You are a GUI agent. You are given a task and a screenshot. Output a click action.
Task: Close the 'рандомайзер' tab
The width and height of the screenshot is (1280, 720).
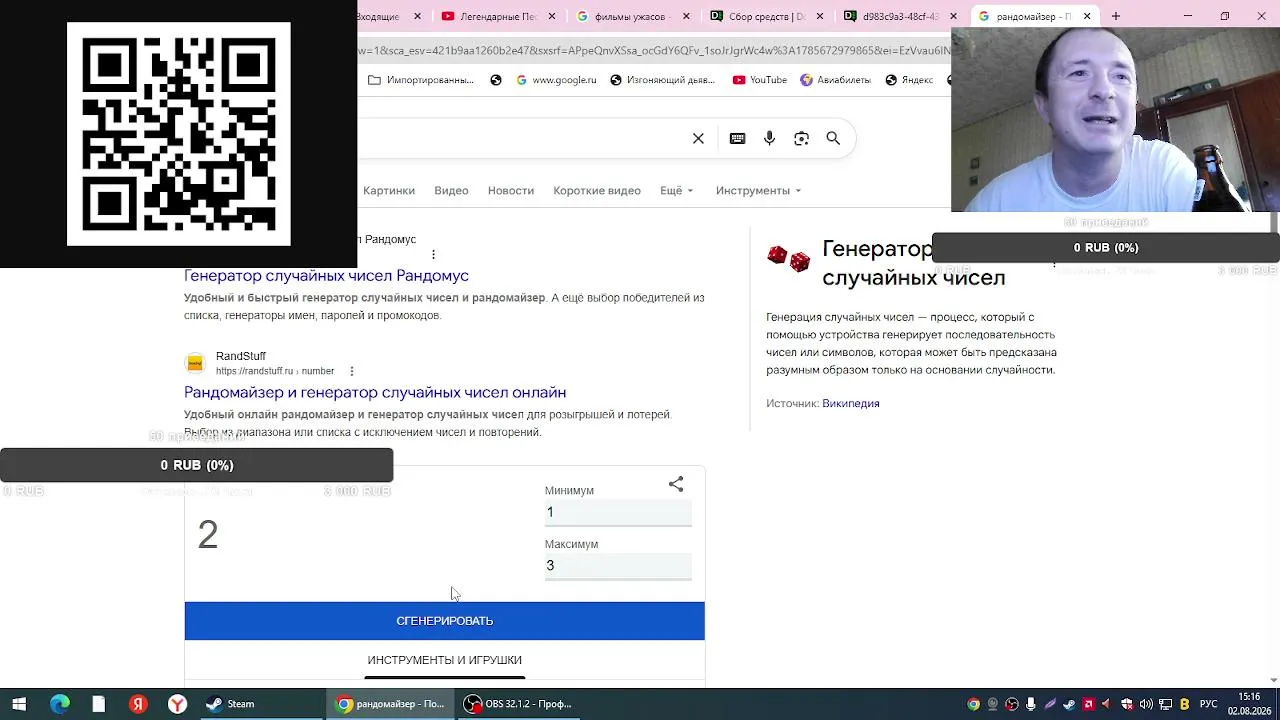pos(1087,16)
